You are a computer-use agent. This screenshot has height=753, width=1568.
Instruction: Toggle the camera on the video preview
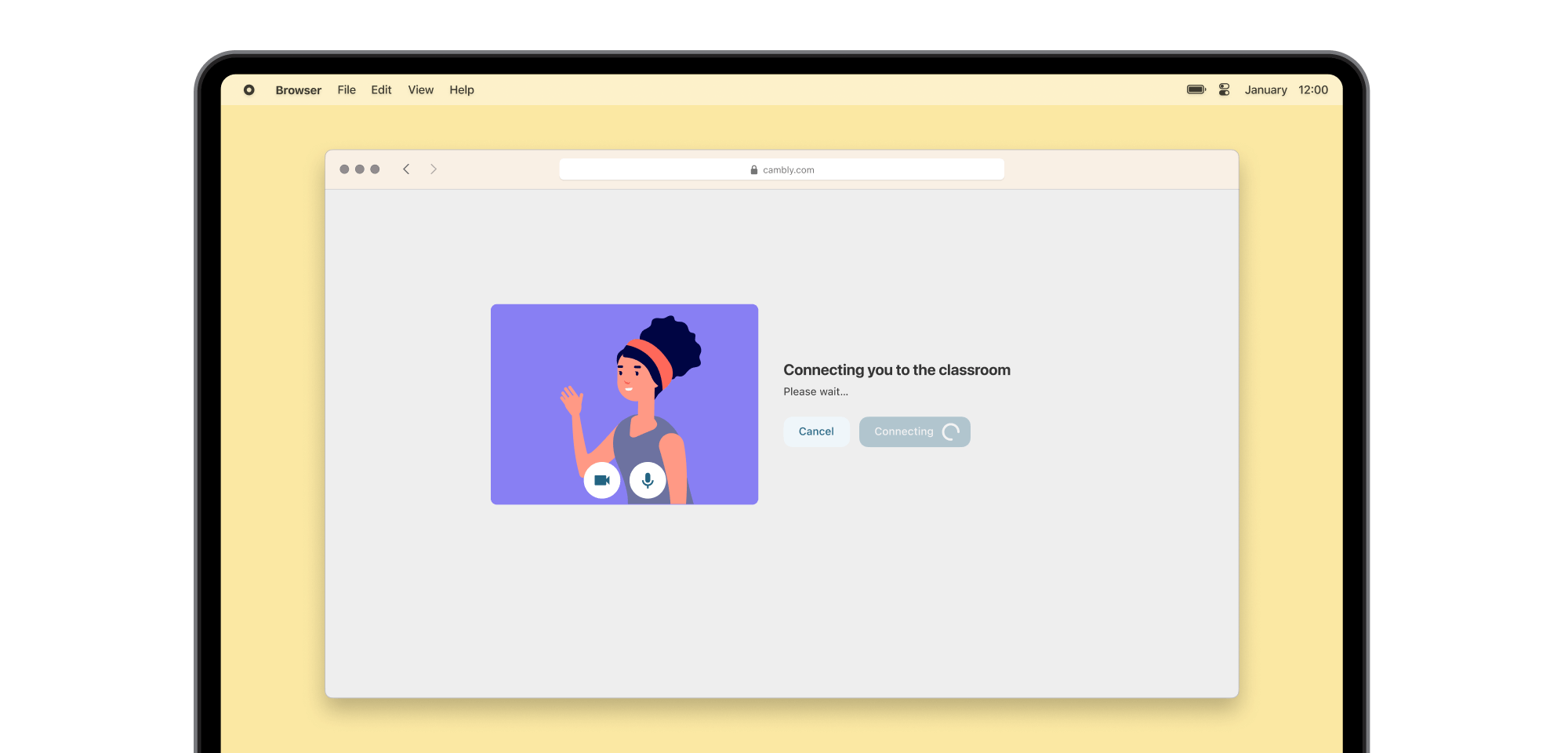[x=601, y=480]
